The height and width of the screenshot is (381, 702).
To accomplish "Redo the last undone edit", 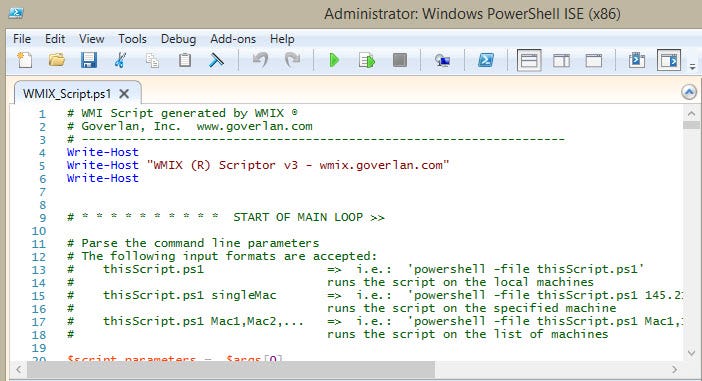I will [292, 60].
